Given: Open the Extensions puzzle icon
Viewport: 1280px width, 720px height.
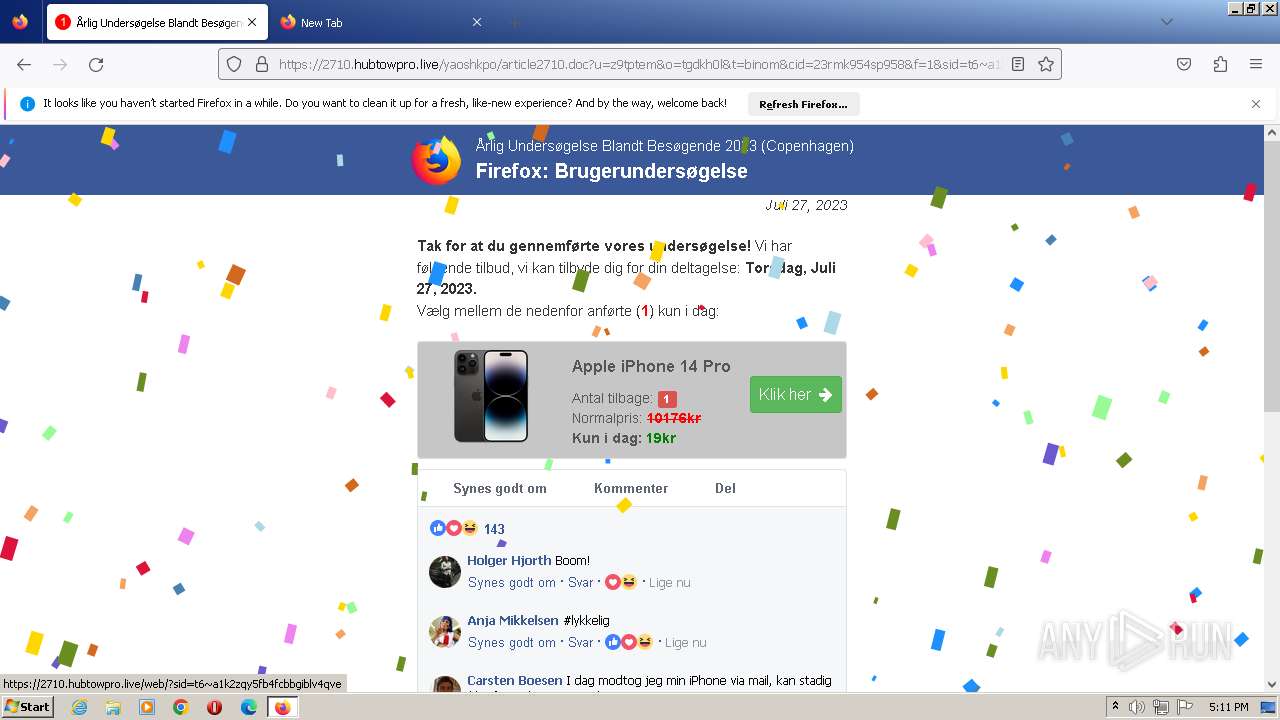Looking at the screenshot, I should (1220, 64).
